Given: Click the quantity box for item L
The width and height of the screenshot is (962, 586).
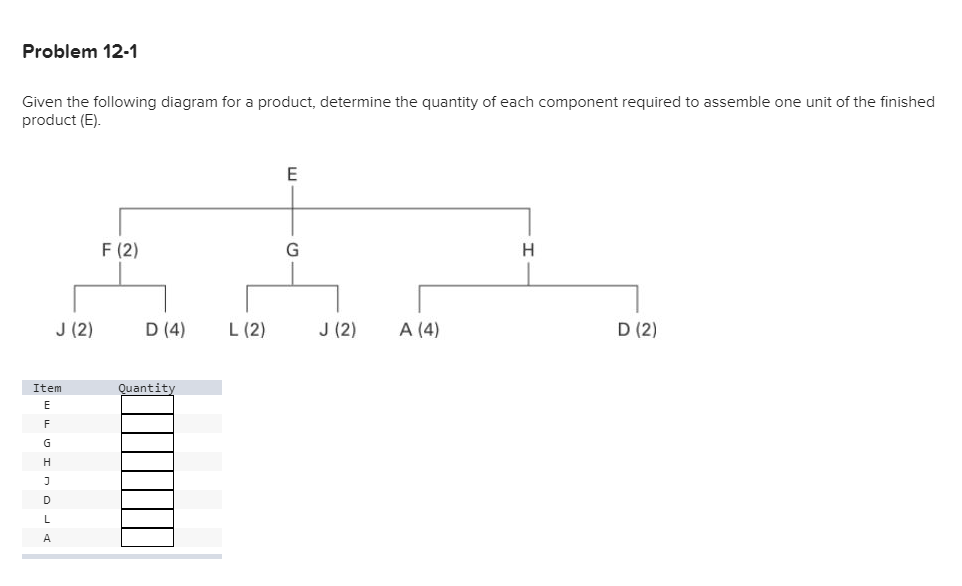Looking at the screenshot, I should [145, 518].
